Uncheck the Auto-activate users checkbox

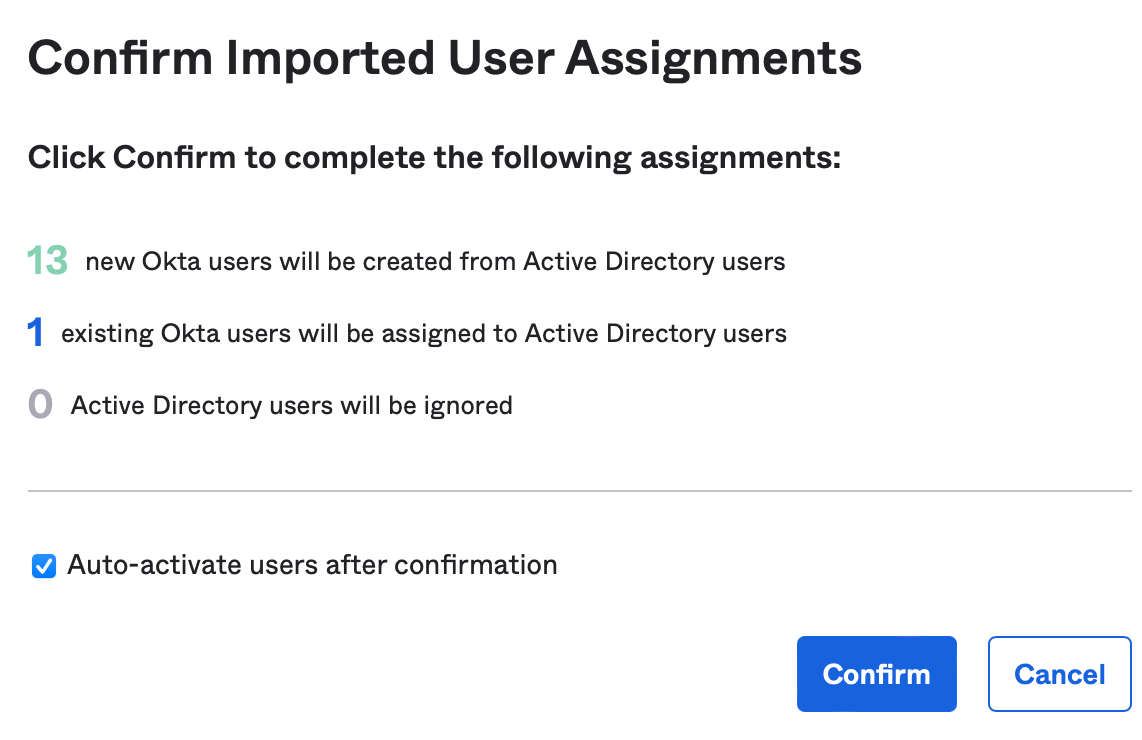pos(43,567)
